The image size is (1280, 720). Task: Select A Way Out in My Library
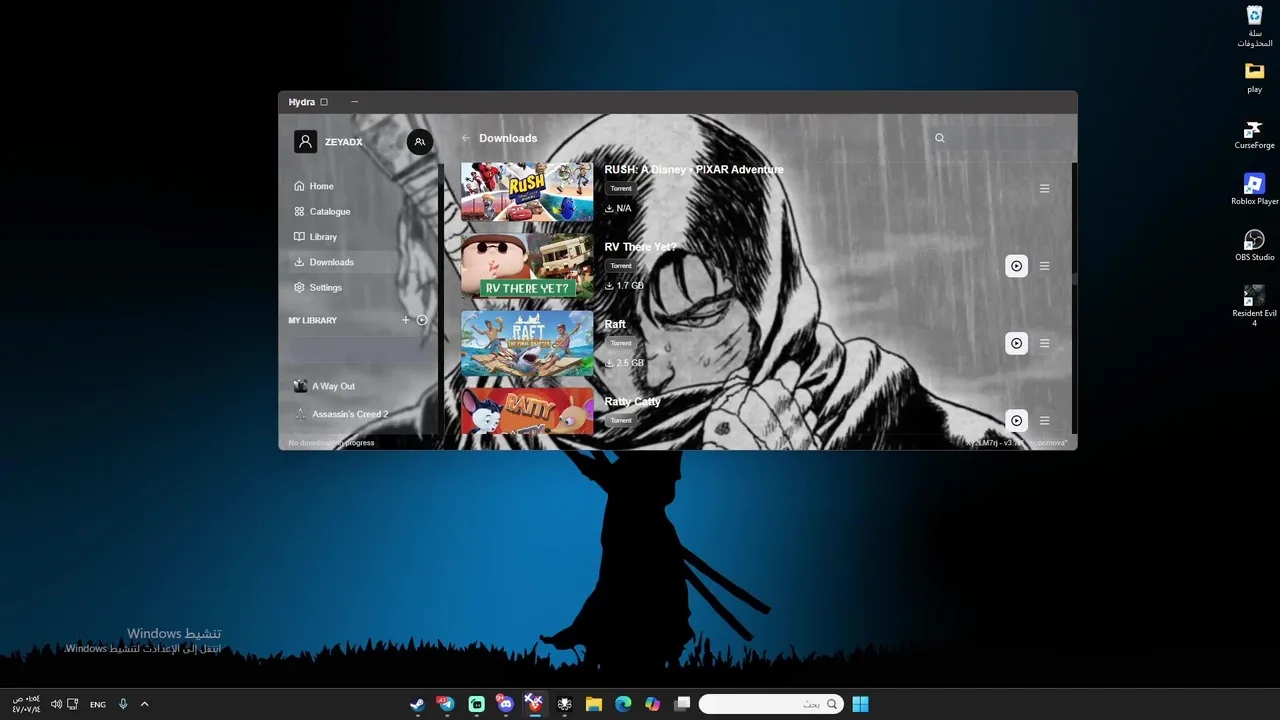click(x=363, y=386)
